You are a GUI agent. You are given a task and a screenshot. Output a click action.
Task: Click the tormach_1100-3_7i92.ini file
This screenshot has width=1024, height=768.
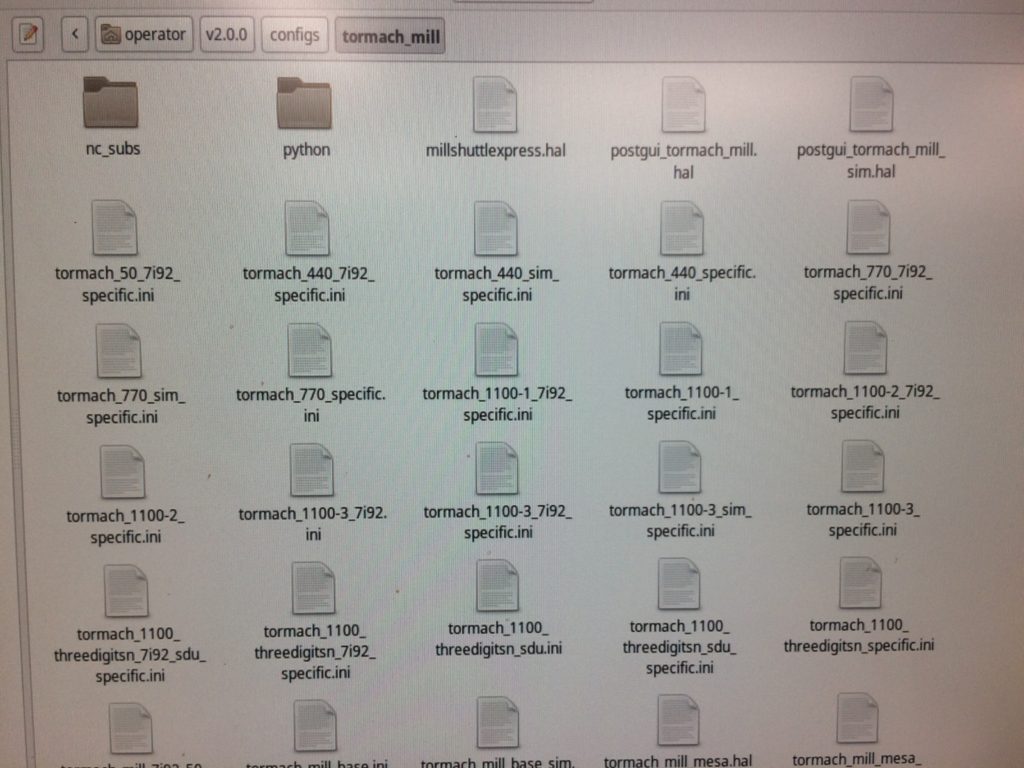point(313,494)
